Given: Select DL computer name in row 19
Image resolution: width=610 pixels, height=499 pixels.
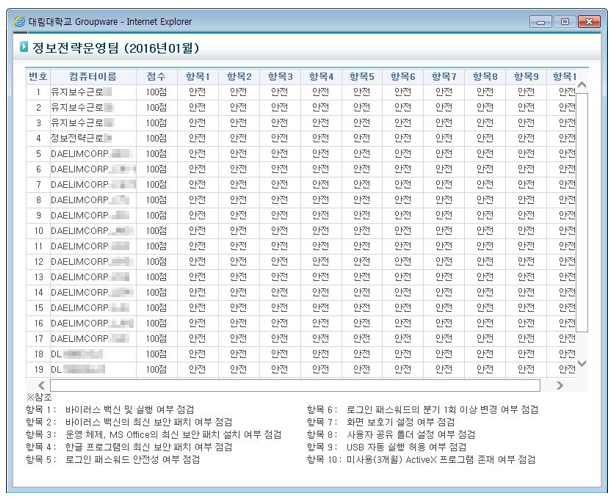Looking at the screenshot, I should 78,369.
